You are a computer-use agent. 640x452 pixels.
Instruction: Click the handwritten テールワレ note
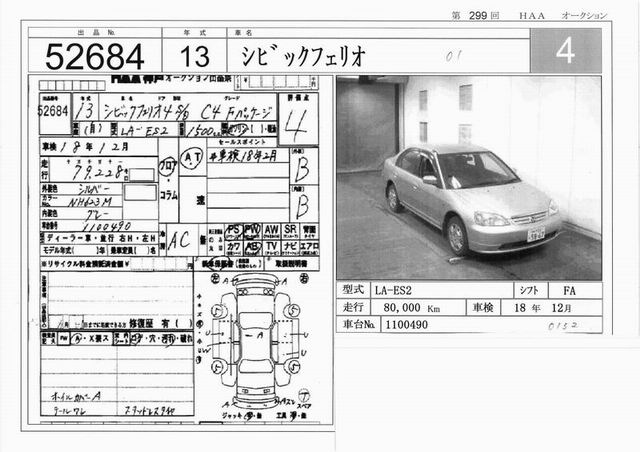point(70,411)
